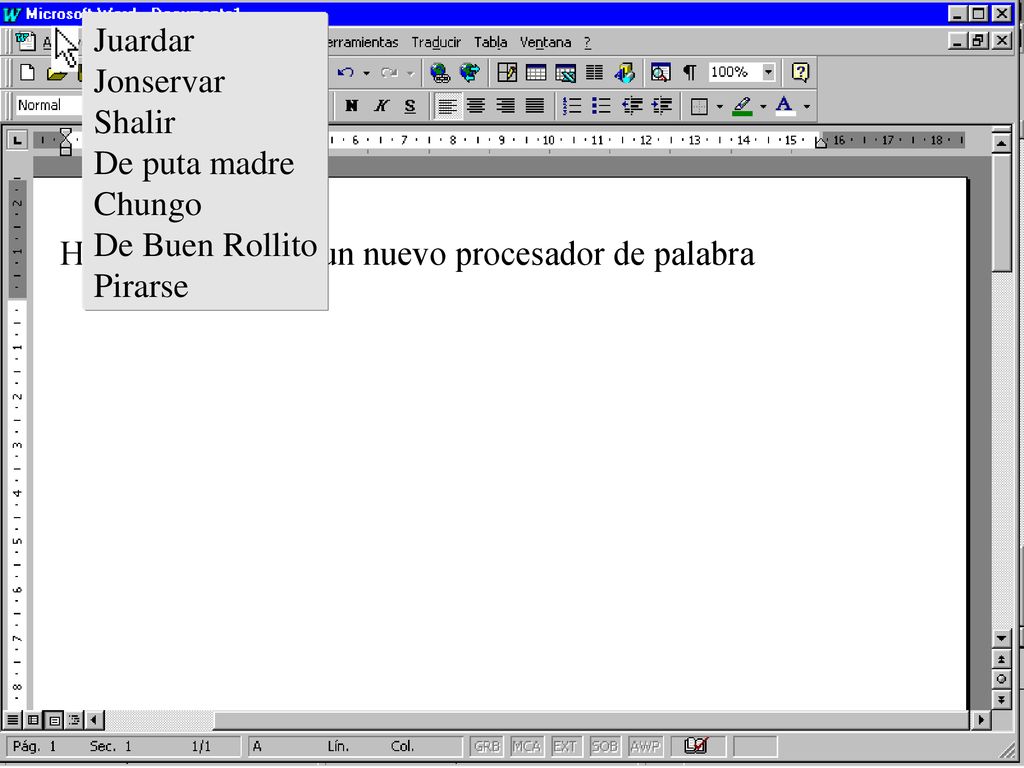Open the 100% zoom dropdown
The width and height of the screenshot is (1024, 768).
(x=769, y=72)
